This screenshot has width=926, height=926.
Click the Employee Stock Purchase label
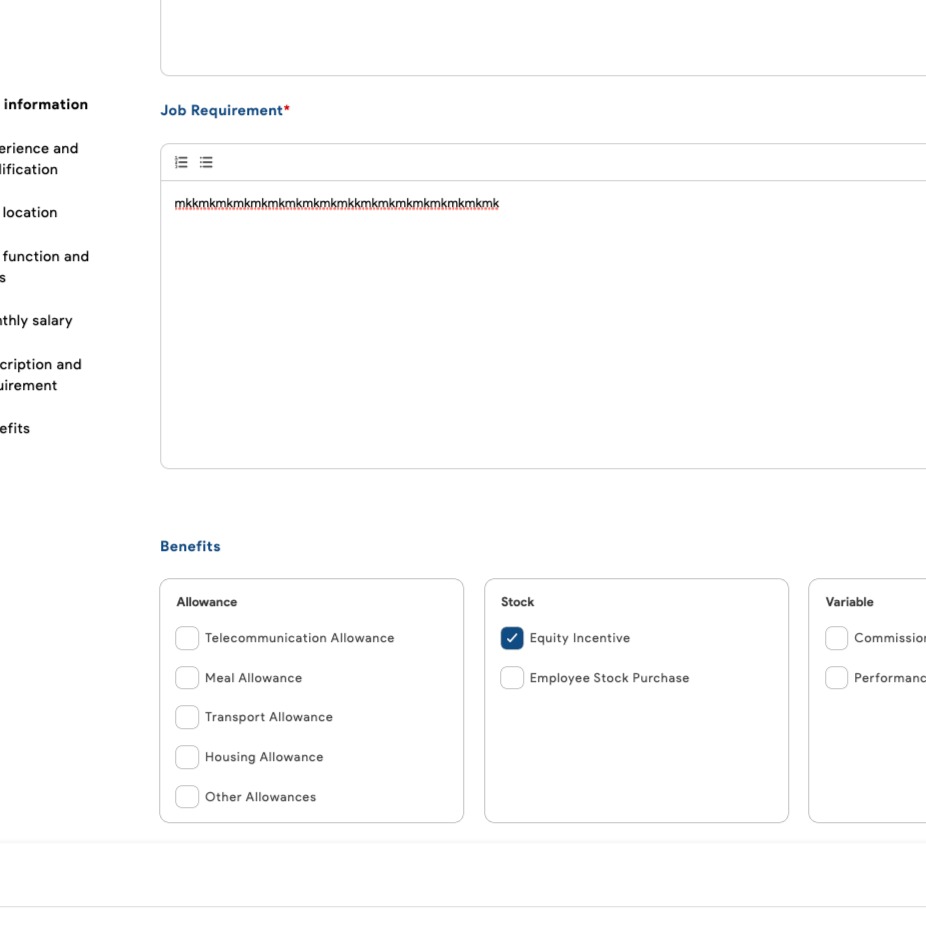[609, 678]
